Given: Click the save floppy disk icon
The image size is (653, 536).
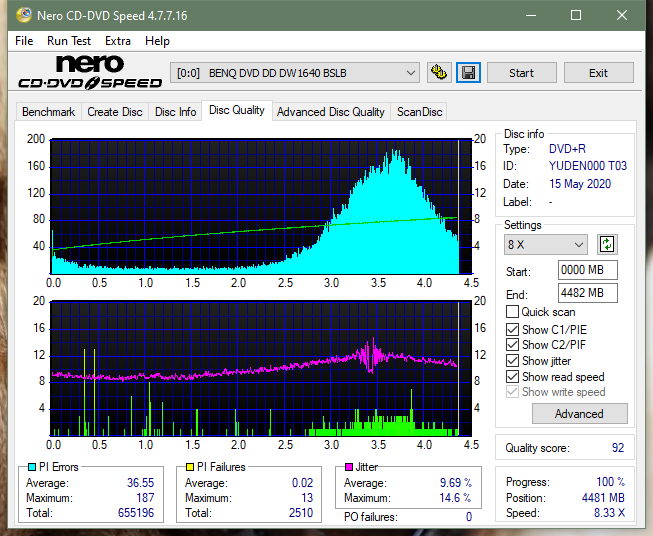Looking at the screenshot, I should pos(468,73).
